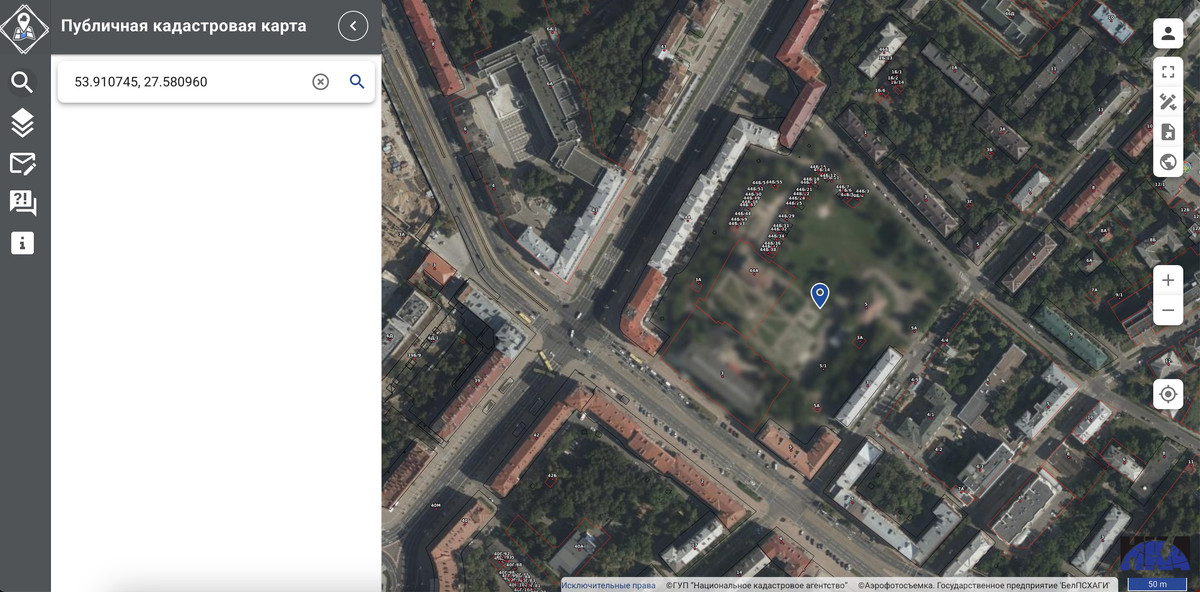Open the globe basemap selector

coord(1168,162)
